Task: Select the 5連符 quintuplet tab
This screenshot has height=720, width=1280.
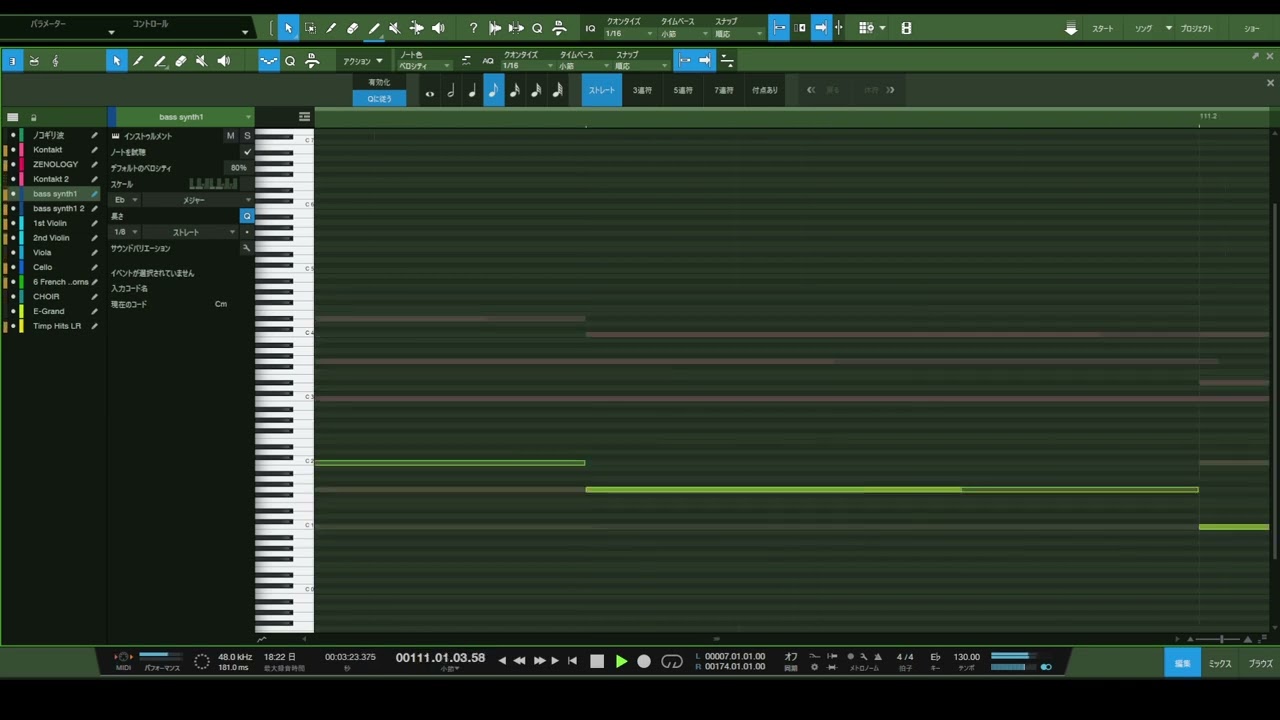Action: click(683, 90)
